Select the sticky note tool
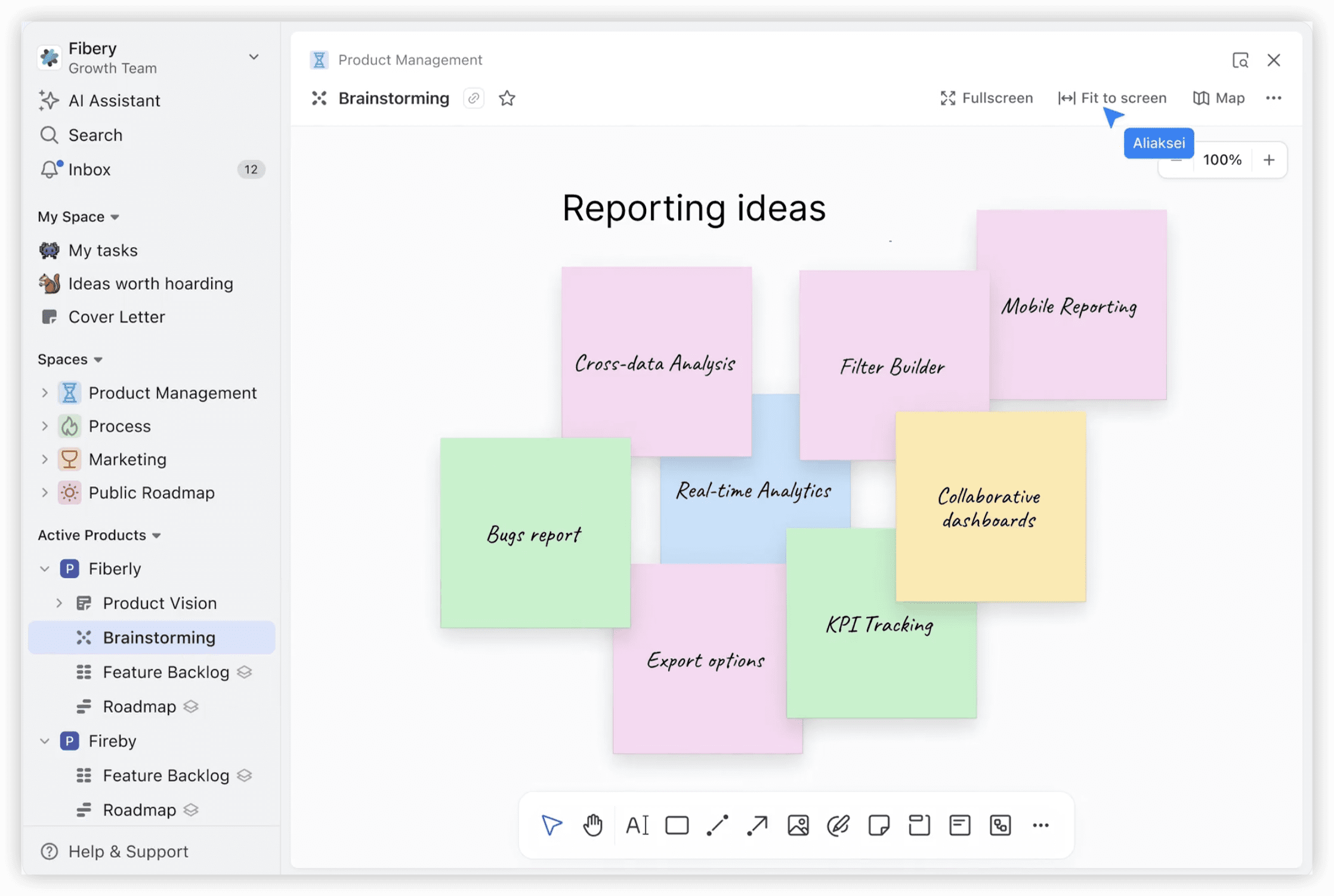The height and width of the screenshot is (896, 1334). (879, 826)
